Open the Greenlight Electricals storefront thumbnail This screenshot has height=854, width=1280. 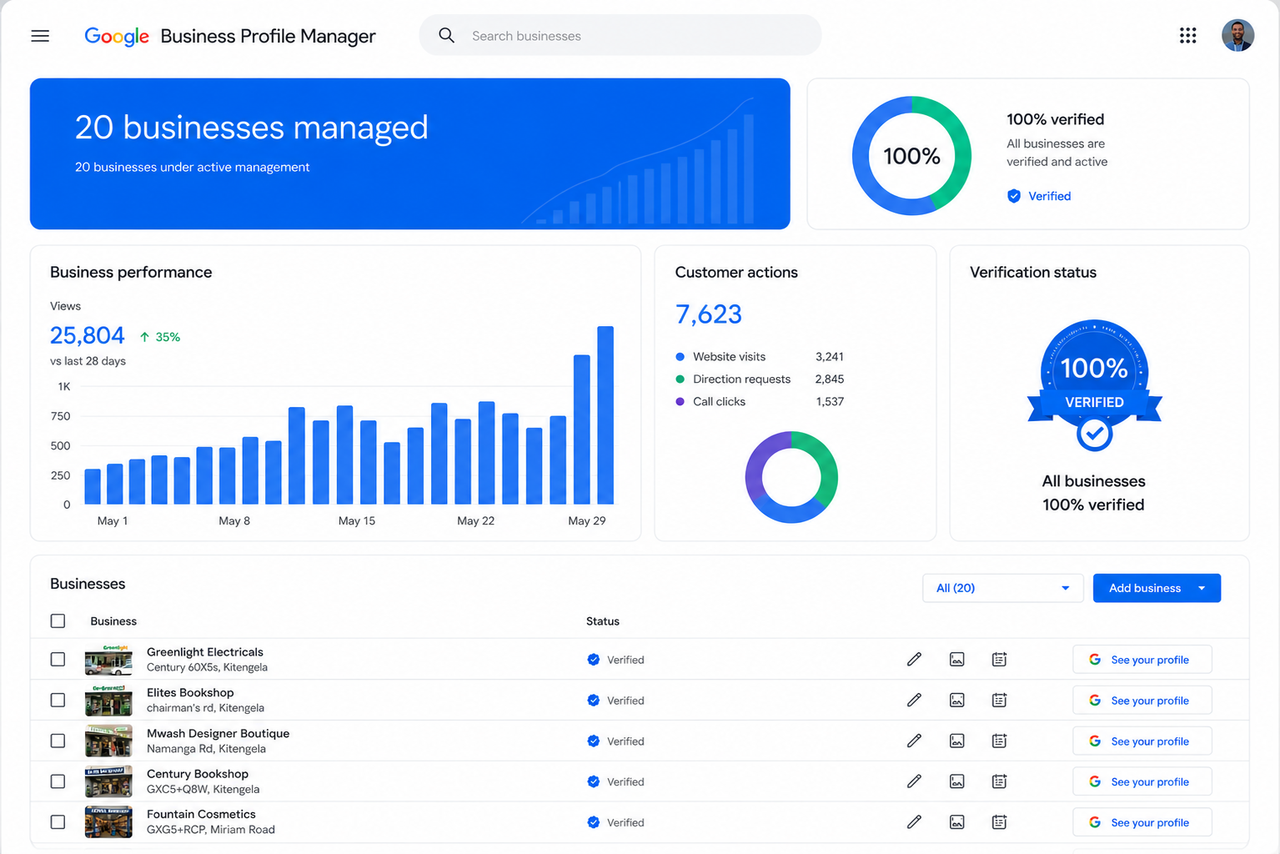(108, 659)
